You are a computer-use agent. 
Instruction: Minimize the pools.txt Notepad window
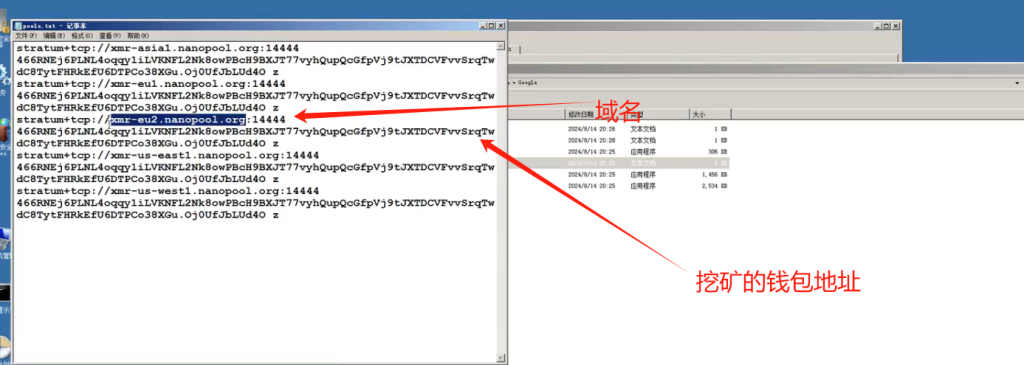tap(483, 26)
